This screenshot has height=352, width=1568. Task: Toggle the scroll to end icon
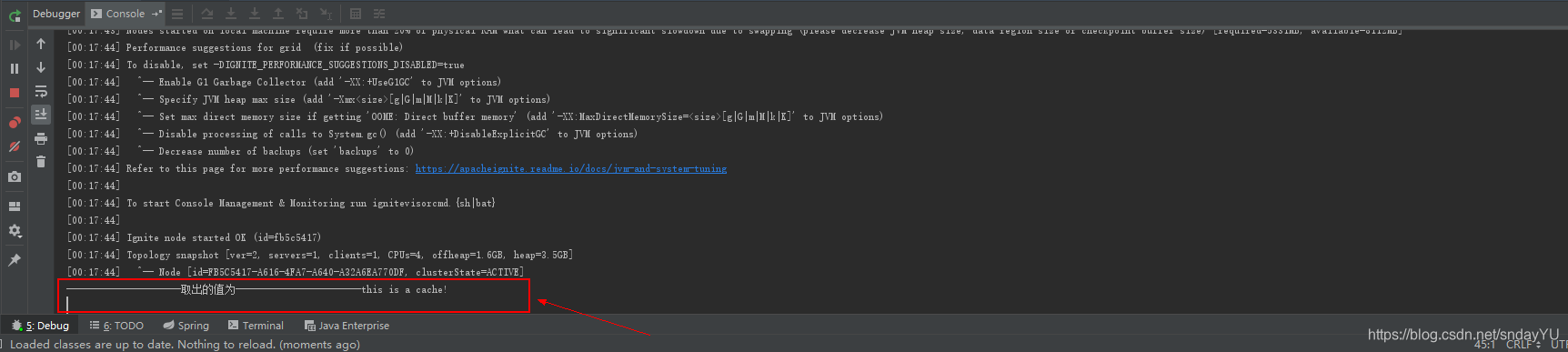(41, 115)
